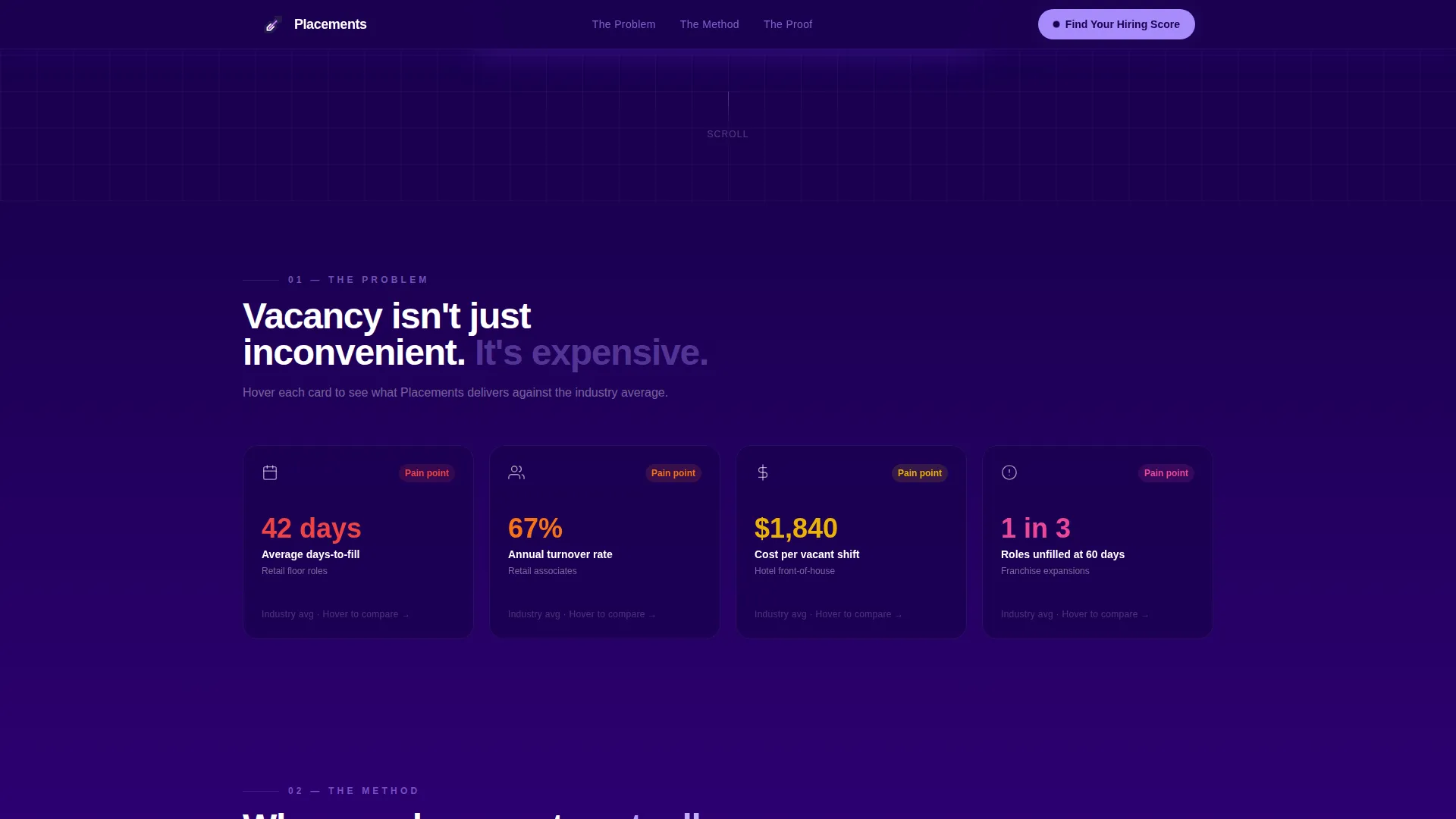Viewport: 1456px width, 819px height.
Task: Click Hotel front-of-house subtitle
Action: point(795,571)
